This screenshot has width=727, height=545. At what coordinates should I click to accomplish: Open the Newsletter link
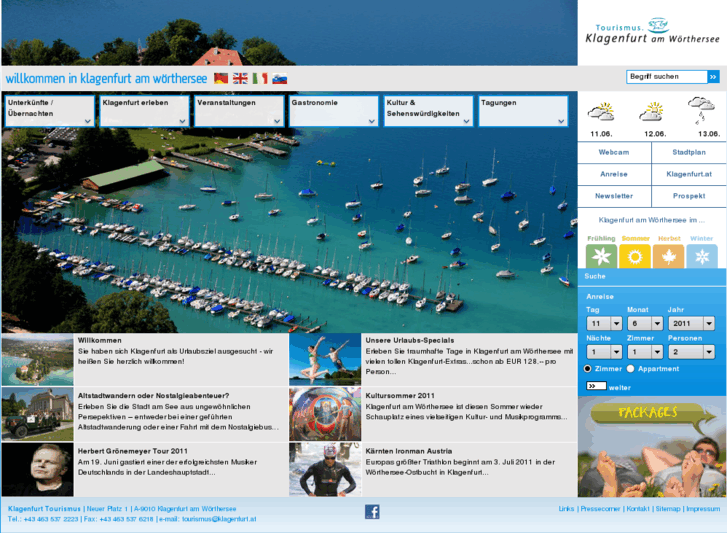tap(614, 196)
